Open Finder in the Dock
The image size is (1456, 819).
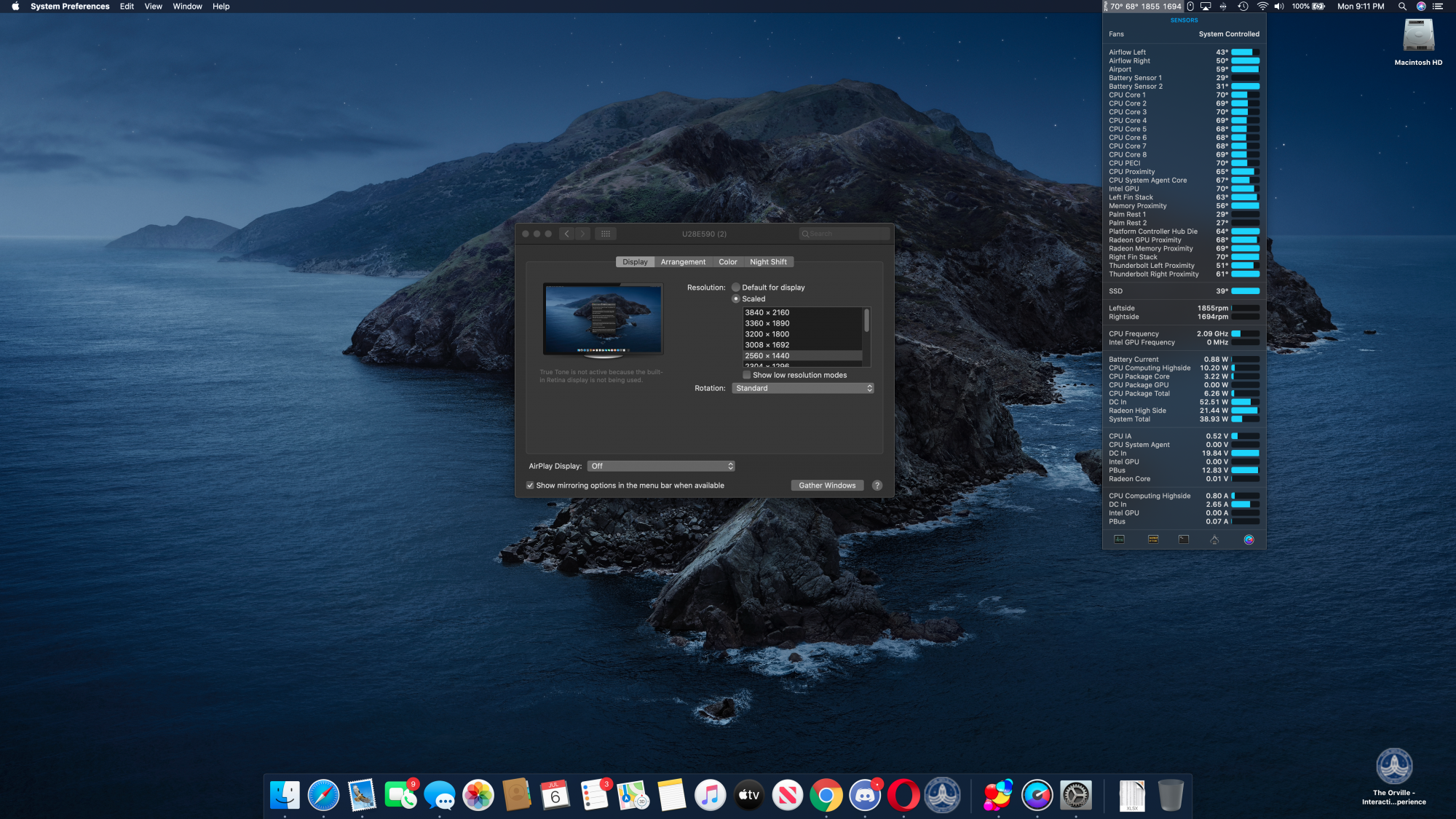(285, 795)
